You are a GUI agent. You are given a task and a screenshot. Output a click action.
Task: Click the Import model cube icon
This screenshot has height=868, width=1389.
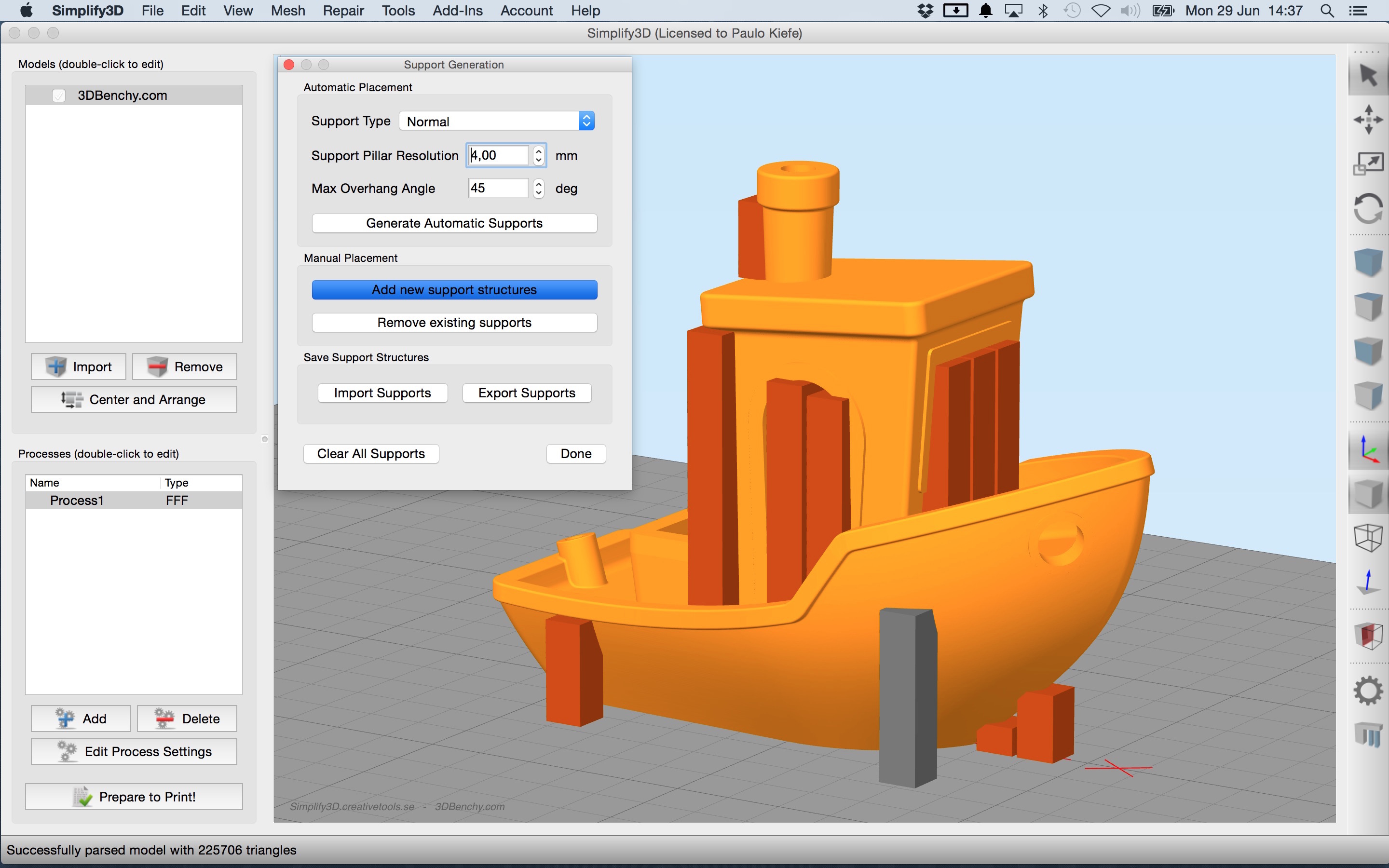coord(56,366)
